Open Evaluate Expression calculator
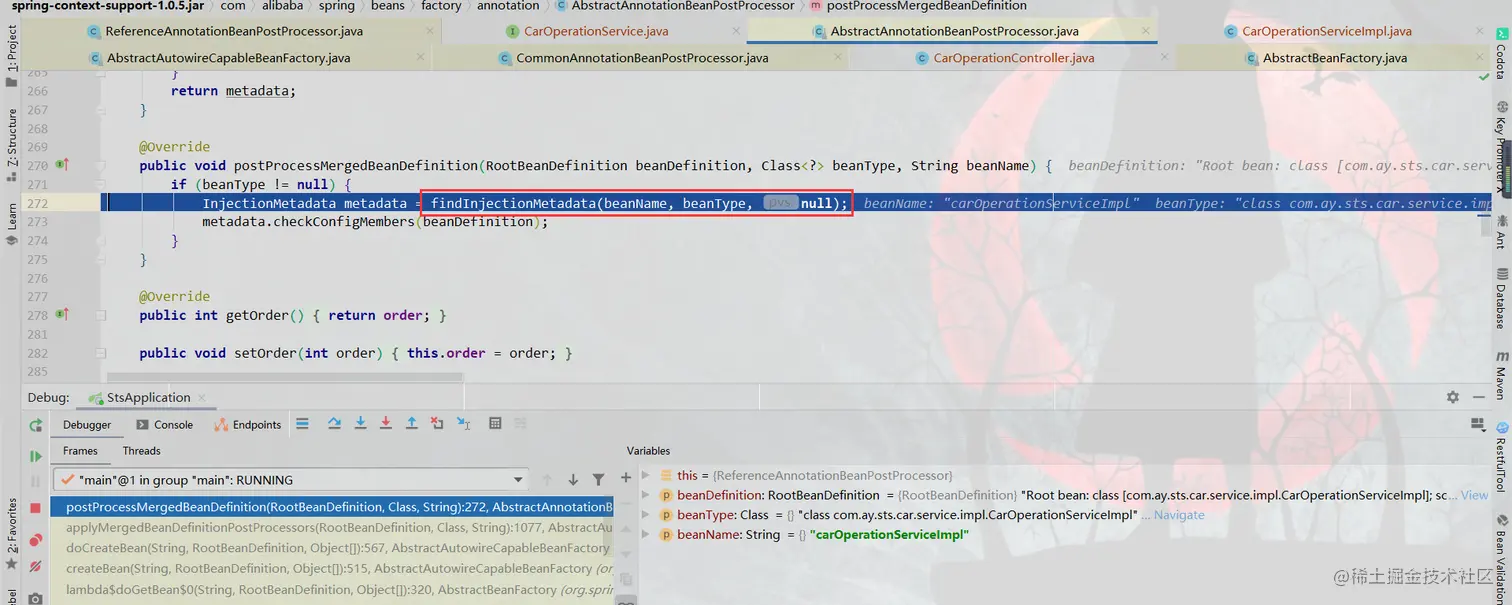This screenshot has width=1512, height=605. pyautogui.click(x=495, y=424)
